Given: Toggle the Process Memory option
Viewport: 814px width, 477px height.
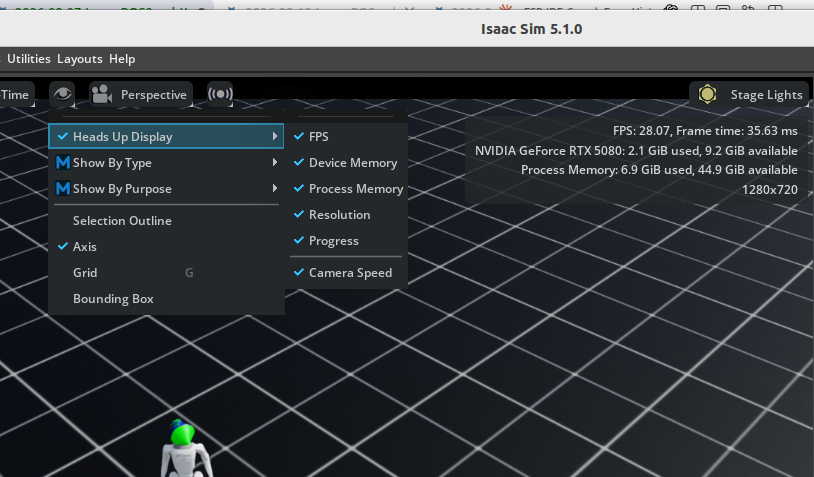Looking at the screenshot, I should pos(346,188).
